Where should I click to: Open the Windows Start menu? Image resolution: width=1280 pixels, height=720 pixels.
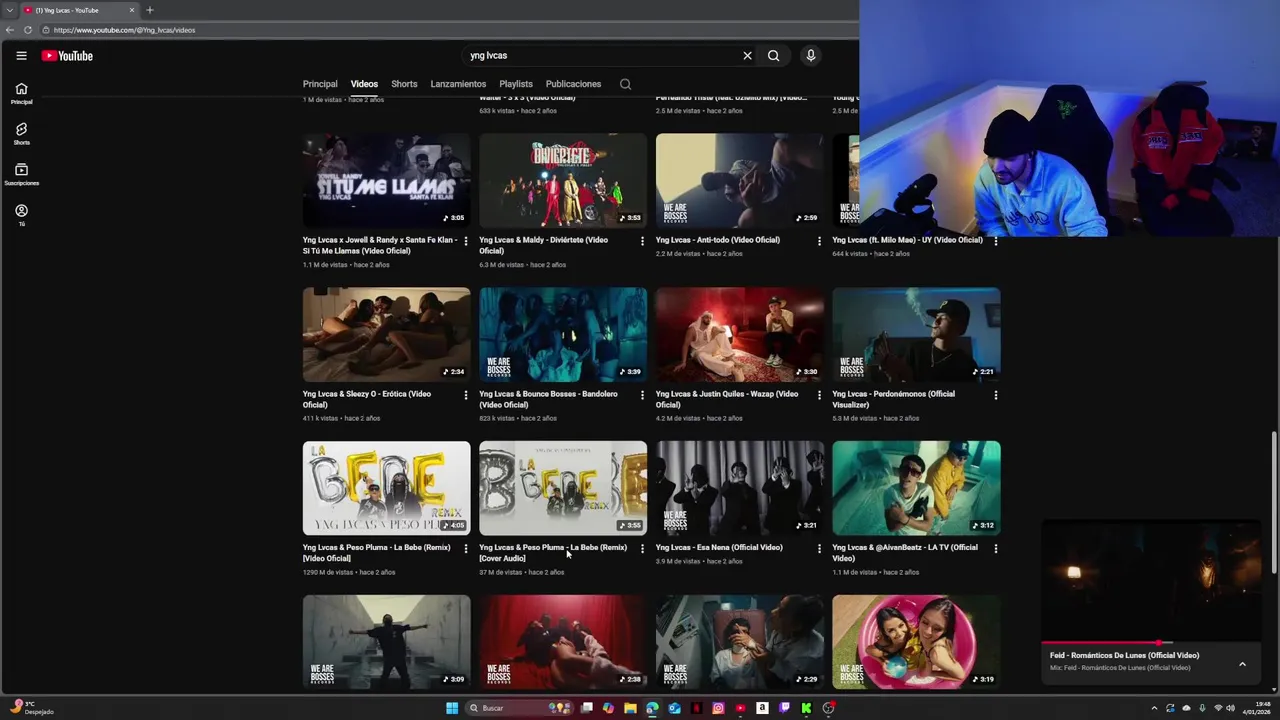coord(452,708)
